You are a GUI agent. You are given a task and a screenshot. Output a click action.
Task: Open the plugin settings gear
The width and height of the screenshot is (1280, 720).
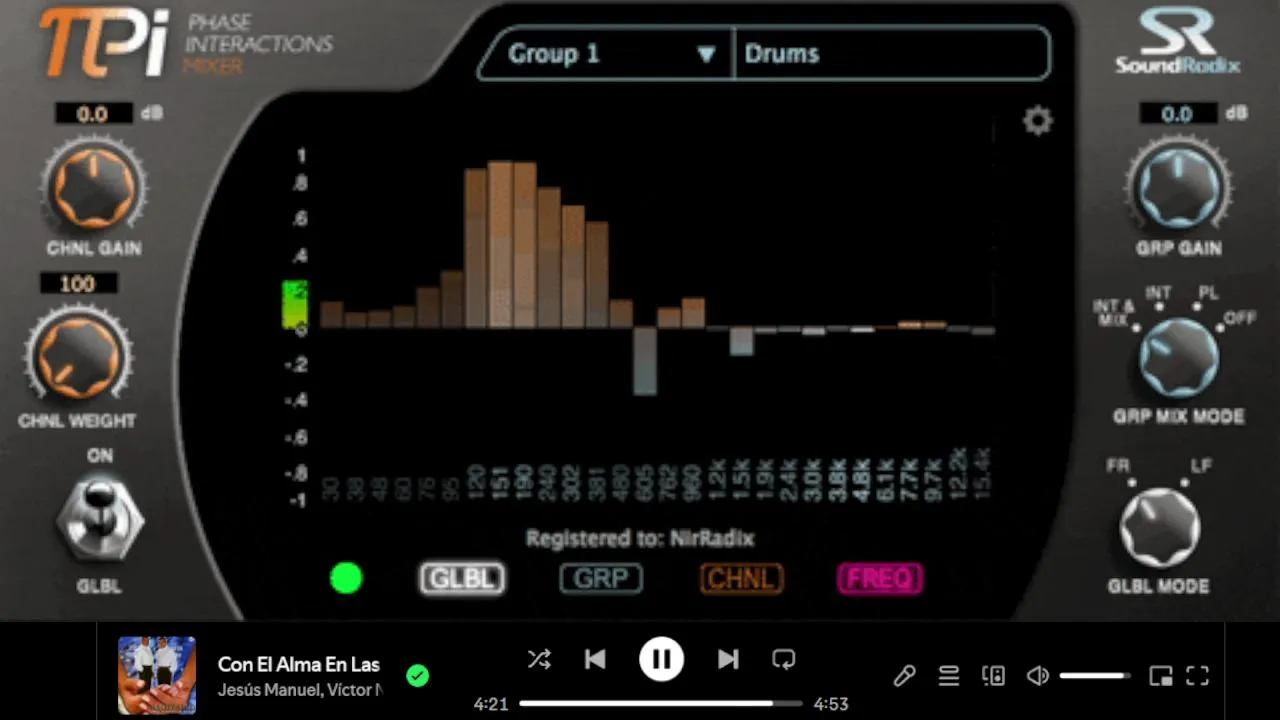pyautogui.click(x=1038, y=122)
